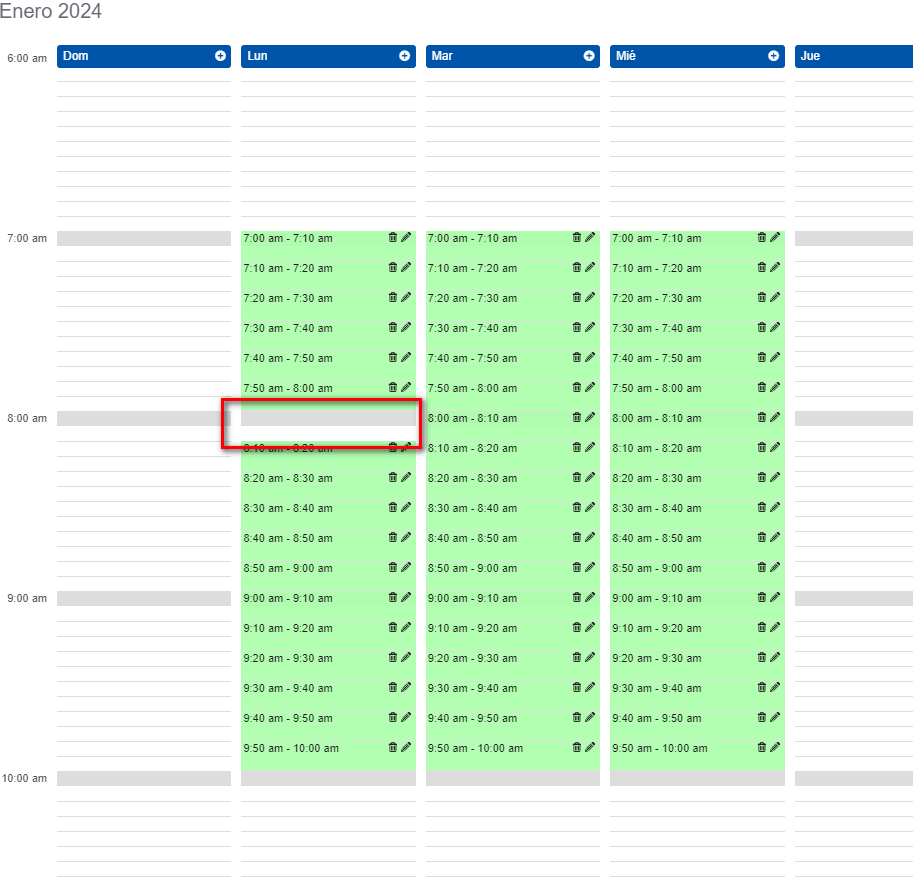Edit the 8:40 am slot on Mié

(774, 537)
